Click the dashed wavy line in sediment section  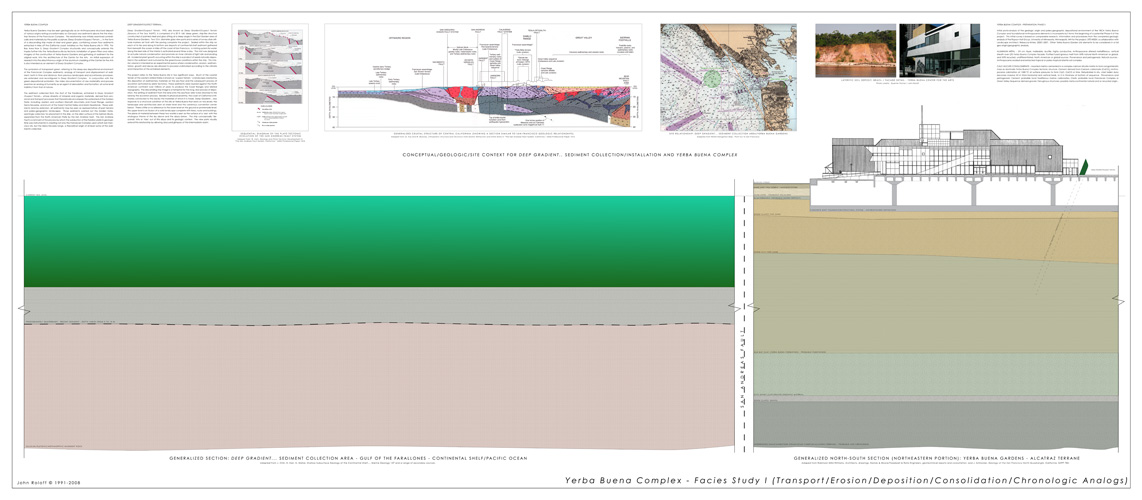379,323
